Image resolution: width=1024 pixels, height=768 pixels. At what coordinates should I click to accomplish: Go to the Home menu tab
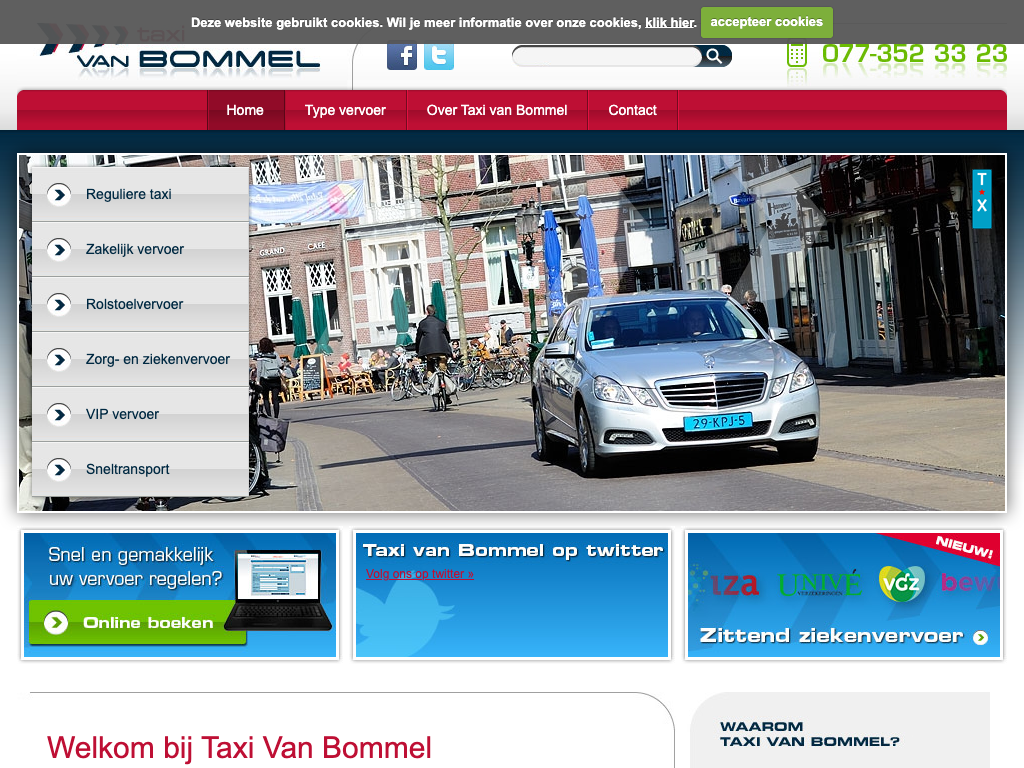pyautogui.click(x=245, y=110)
